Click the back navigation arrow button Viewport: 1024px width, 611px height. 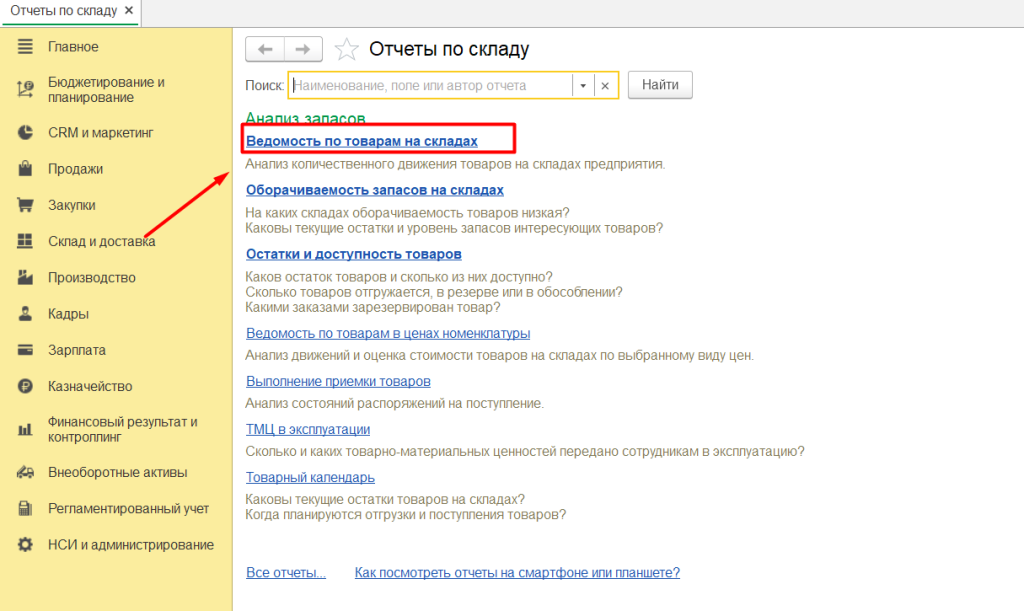click(x=265, y=49)
